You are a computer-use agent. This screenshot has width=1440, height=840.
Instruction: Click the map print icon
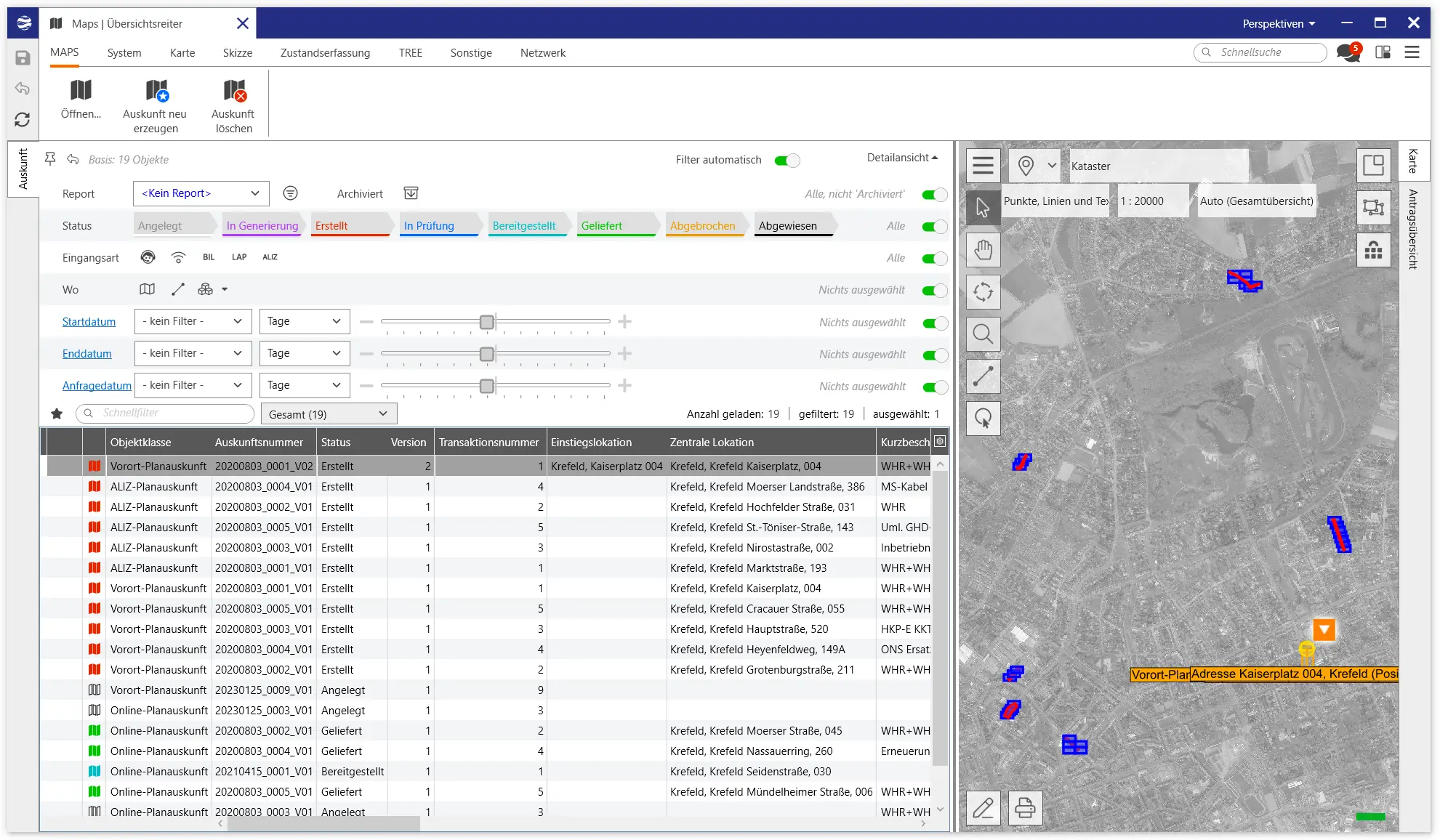[1025, 807]
